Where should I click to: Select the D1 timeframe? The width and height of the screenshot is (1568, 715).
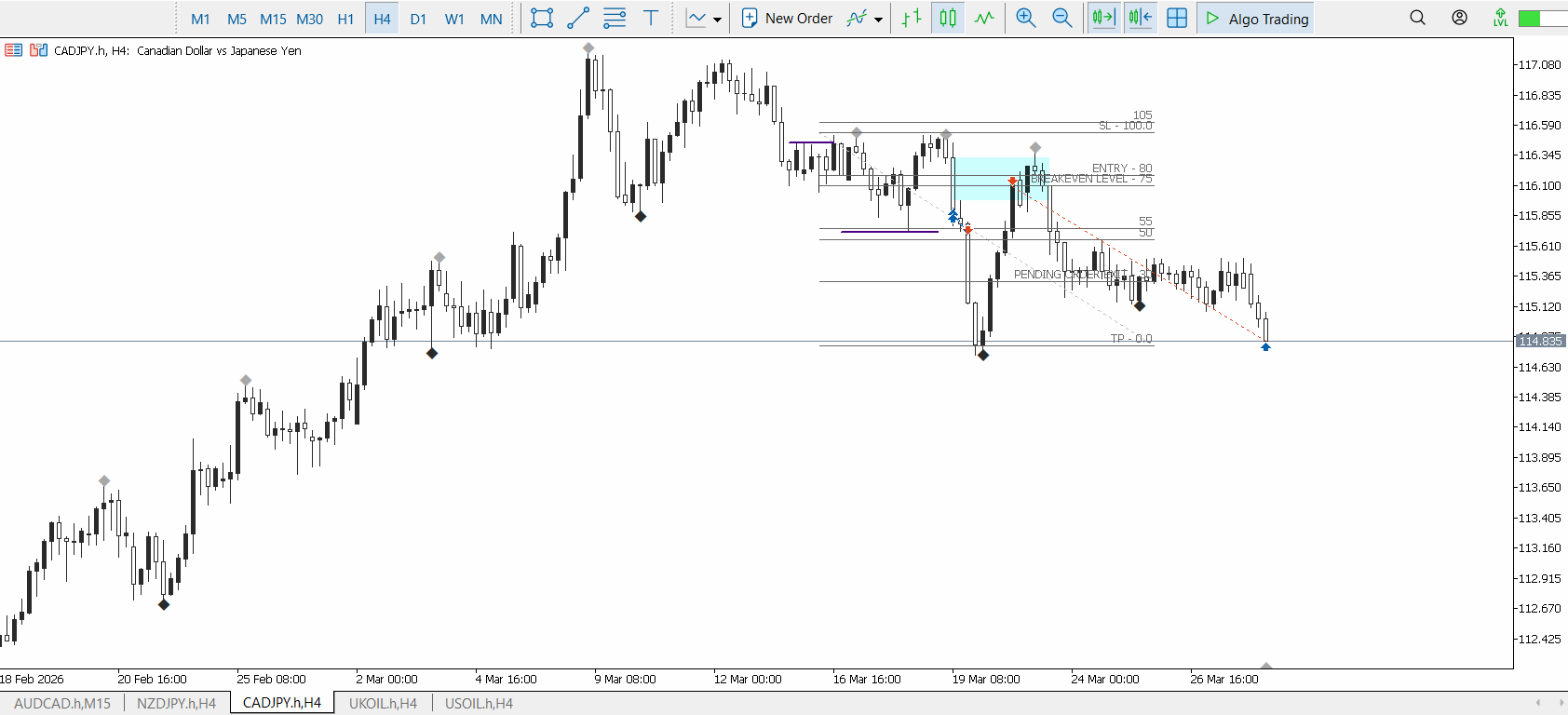418,19
